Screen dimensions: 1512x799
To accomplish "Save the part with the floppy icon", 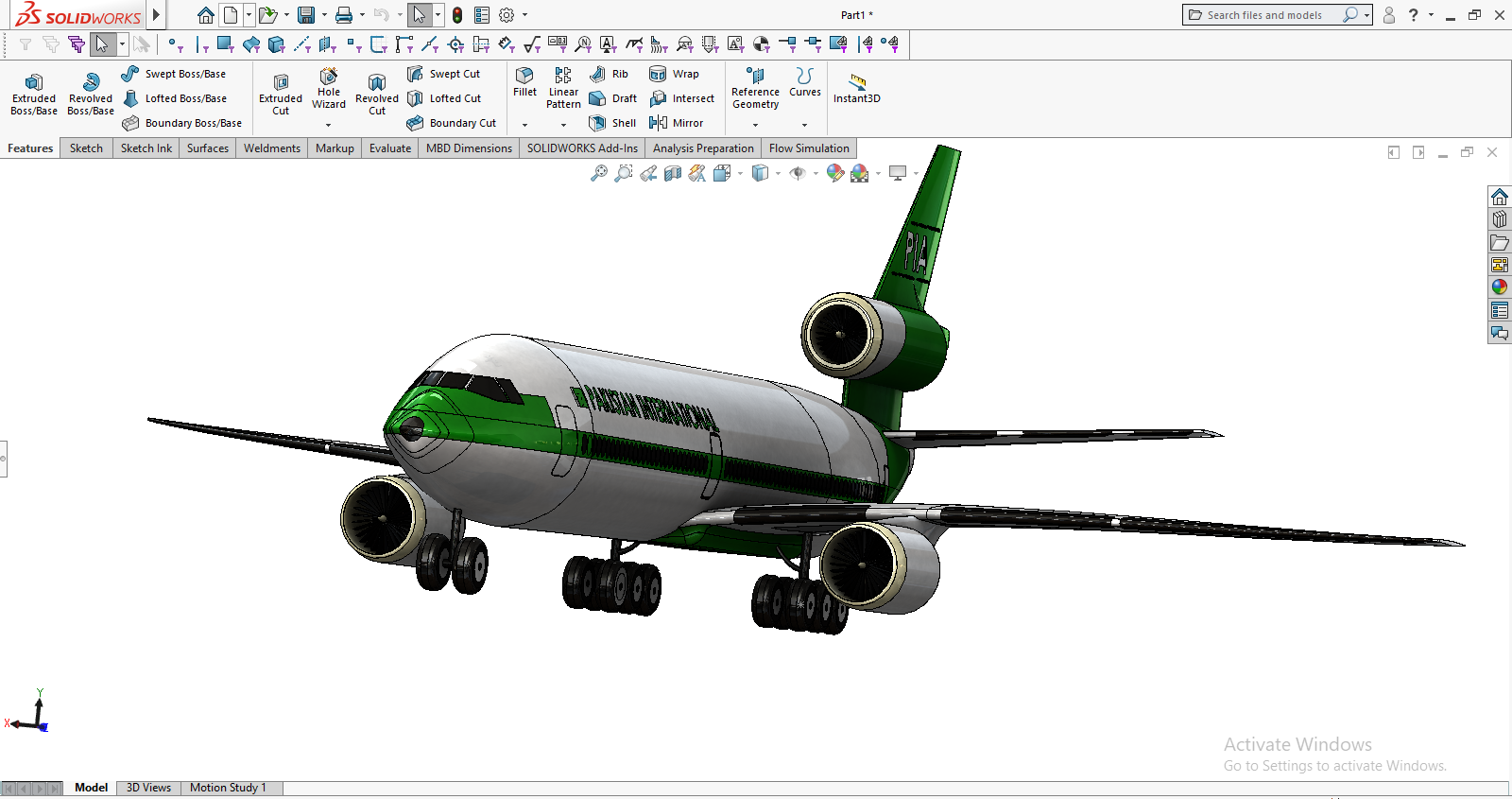I will click(x=305, y=15).
